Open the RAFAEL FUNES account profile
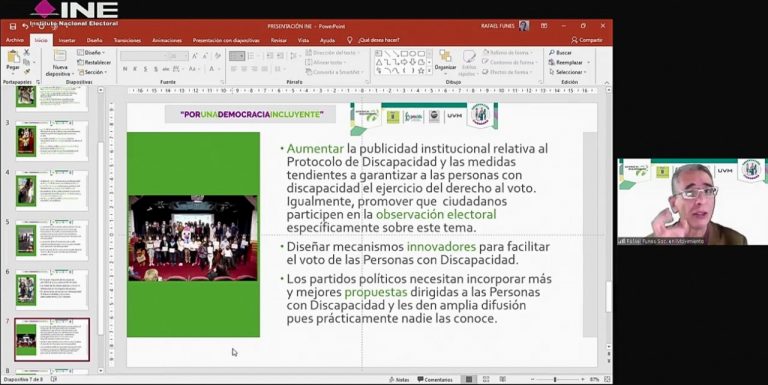The image size is (768, 385). [x=505, y=26]
